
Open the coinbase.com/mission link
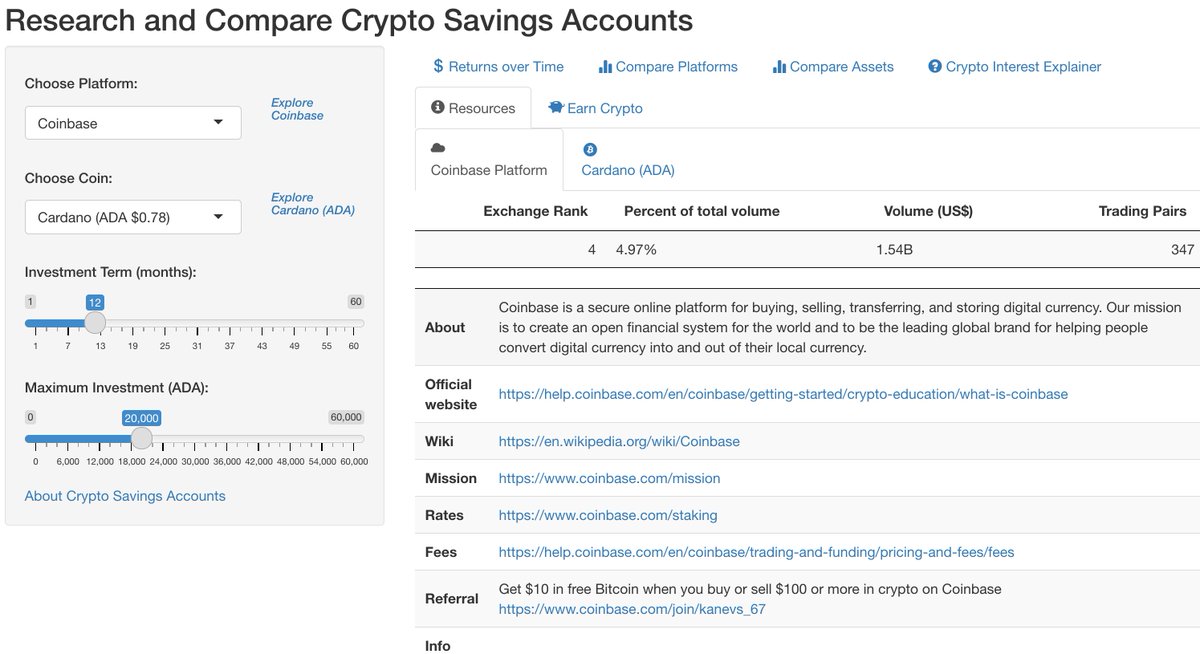tap(609, 478)
